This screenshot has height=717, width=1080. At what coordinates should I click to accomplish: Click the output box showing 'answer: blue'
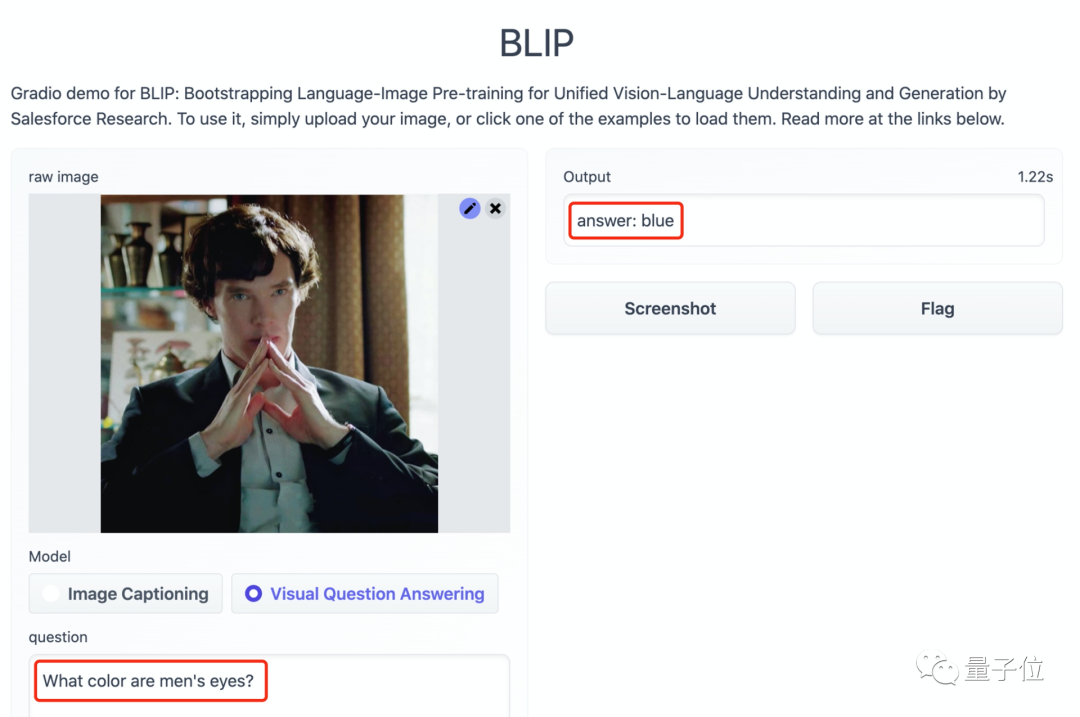[804, 221]
